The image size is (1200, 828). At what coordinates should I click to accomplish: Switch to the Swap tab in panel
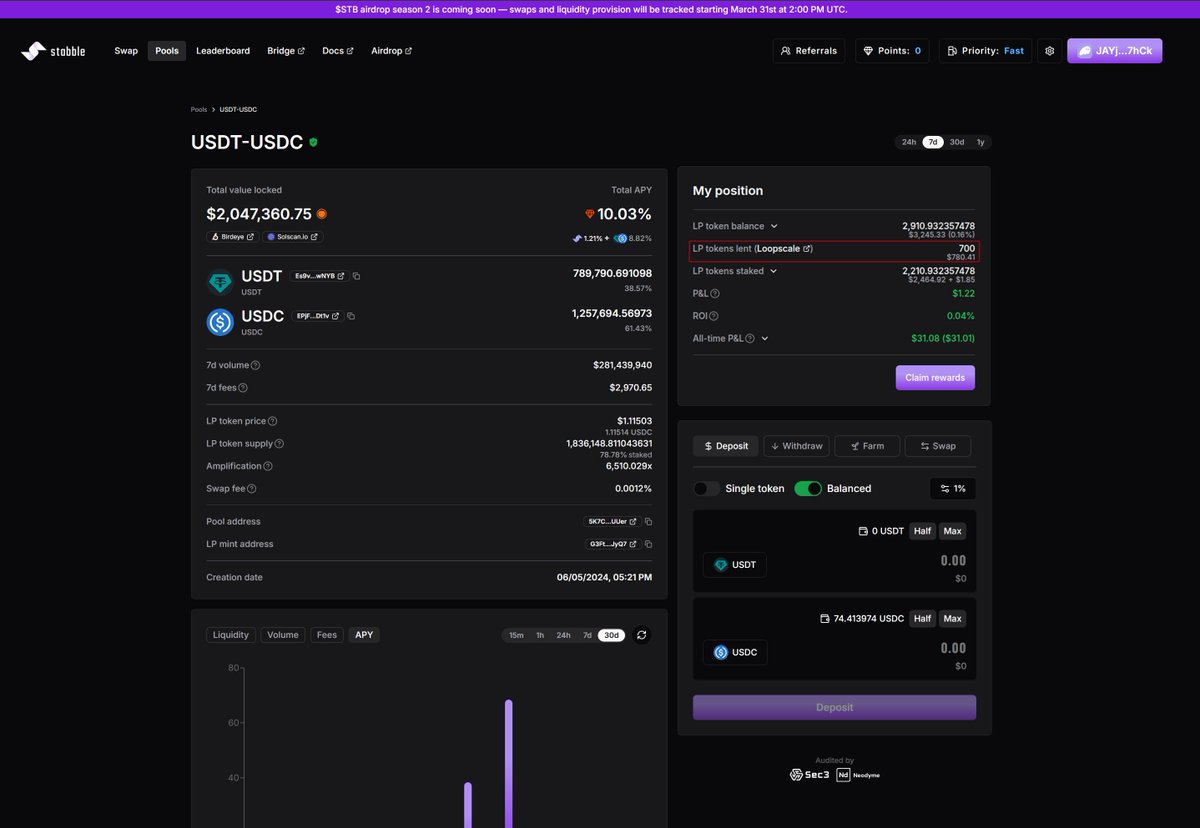(x=938, y=446)
